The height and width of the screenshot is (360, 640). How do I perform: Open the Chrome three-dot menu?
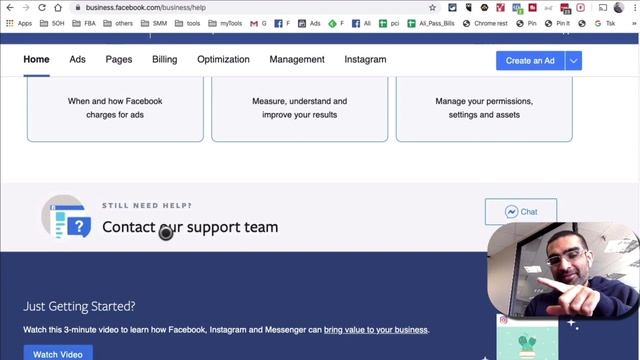(x=635, y=7)
